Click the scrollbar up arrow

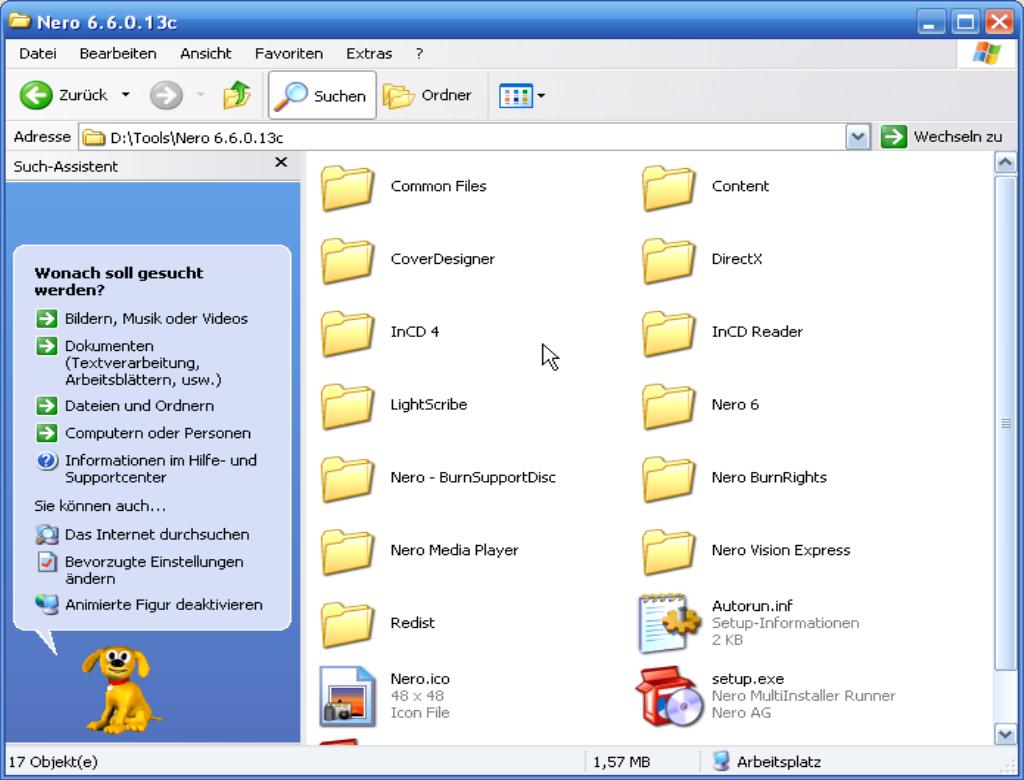click(x=1006, y=162)
